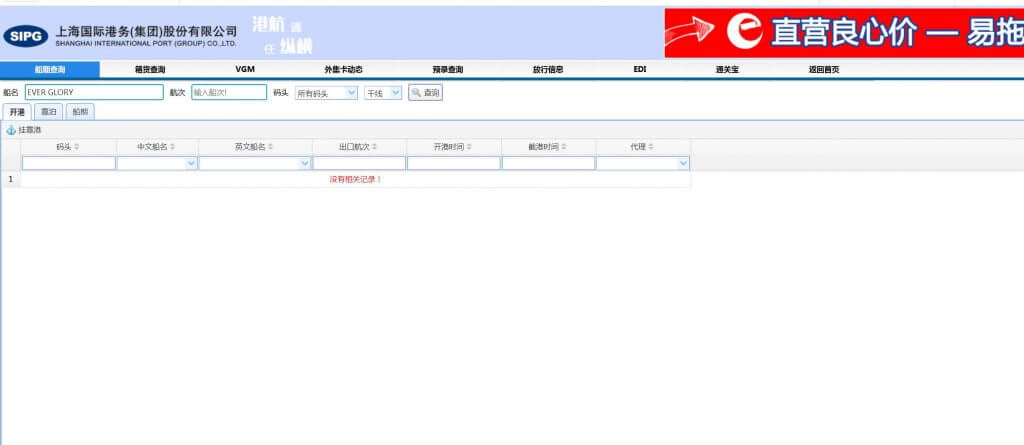Sort by the 码头 column header
The width and height of the screenshot is (1024, 445).
[68, 147]
